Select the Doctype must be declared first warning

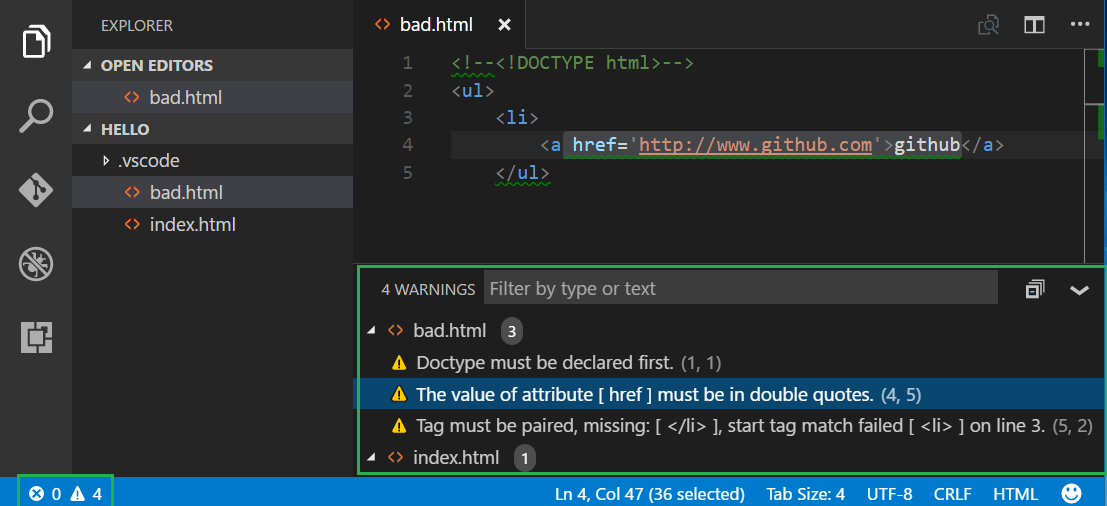pyautogui.click(x=729, y=363)
